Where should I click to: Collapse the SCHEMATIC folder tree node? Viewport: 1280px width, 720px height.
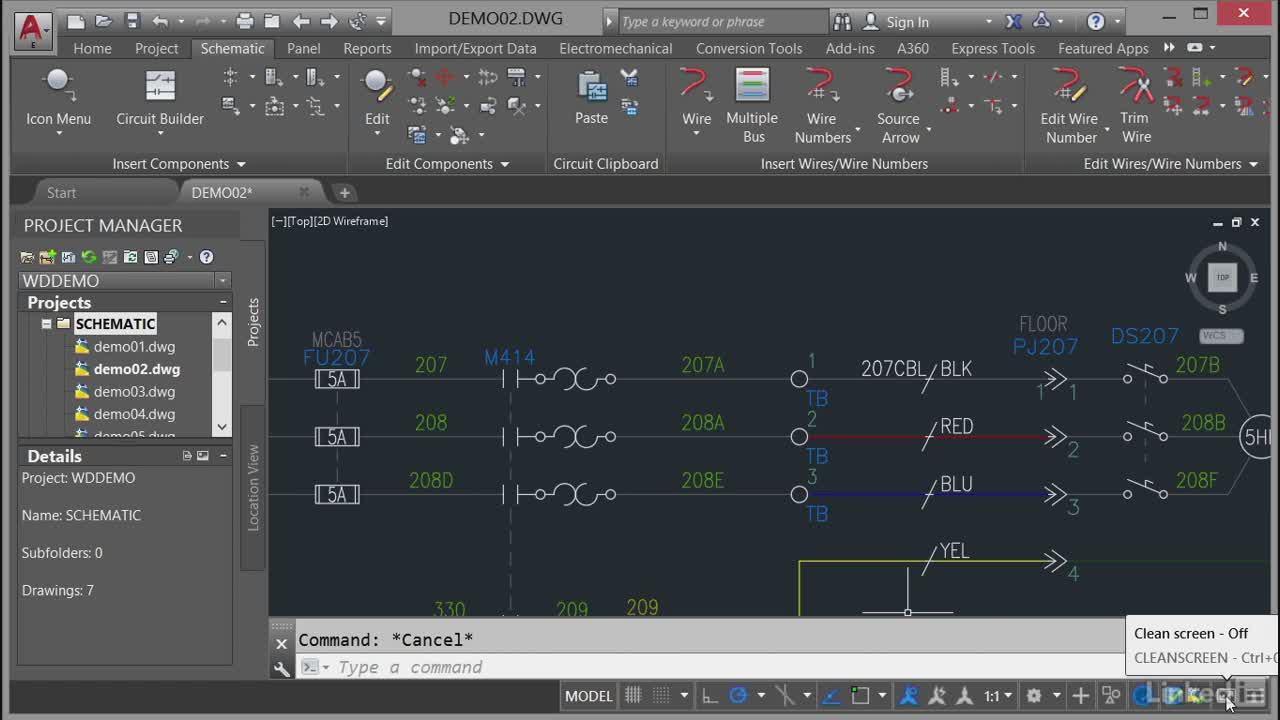(x=46, y=324)
